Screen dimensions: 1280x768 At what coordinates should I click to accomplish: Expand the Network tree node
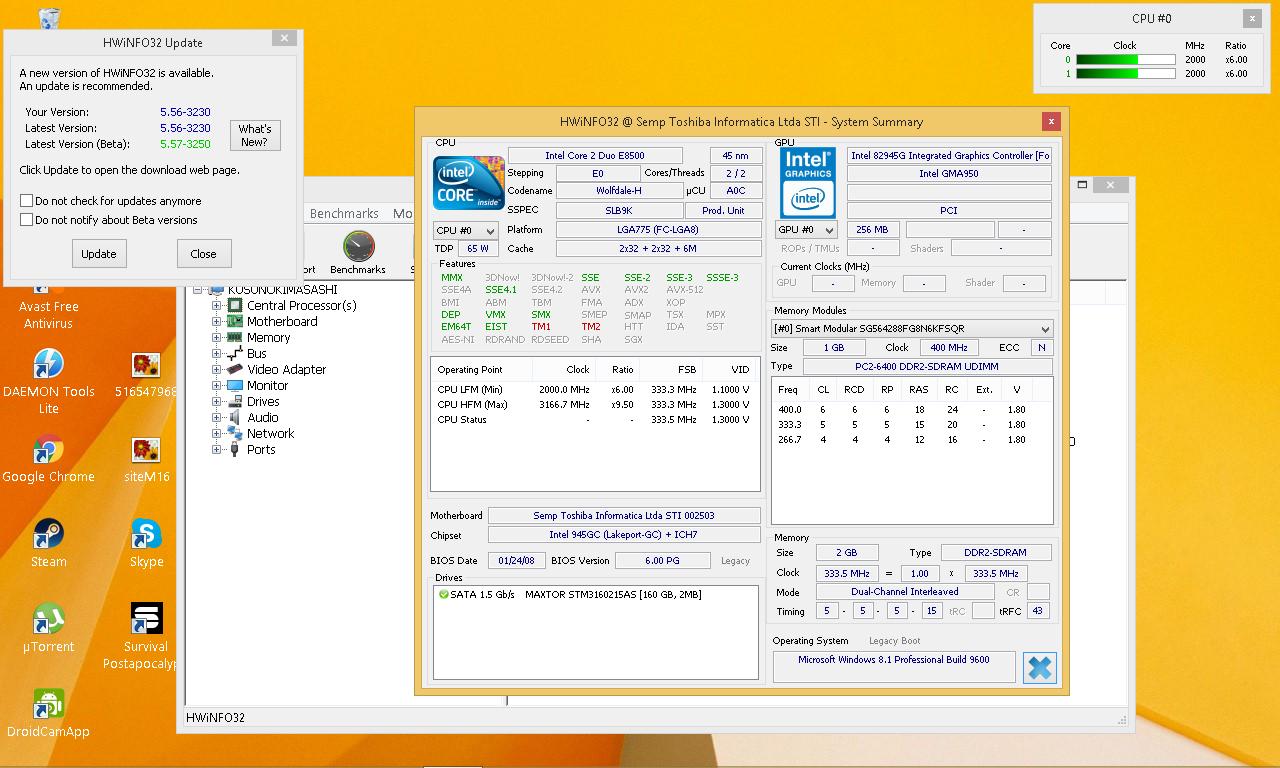point(216,434)
